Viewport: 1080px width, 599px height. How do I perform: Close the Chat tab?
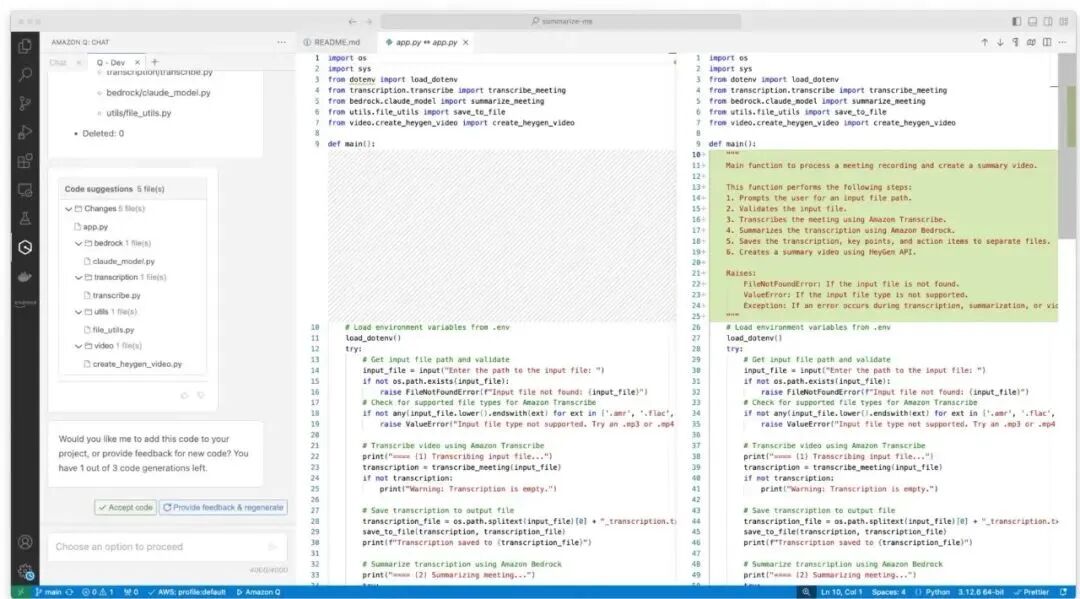click(x=78, y=62)
